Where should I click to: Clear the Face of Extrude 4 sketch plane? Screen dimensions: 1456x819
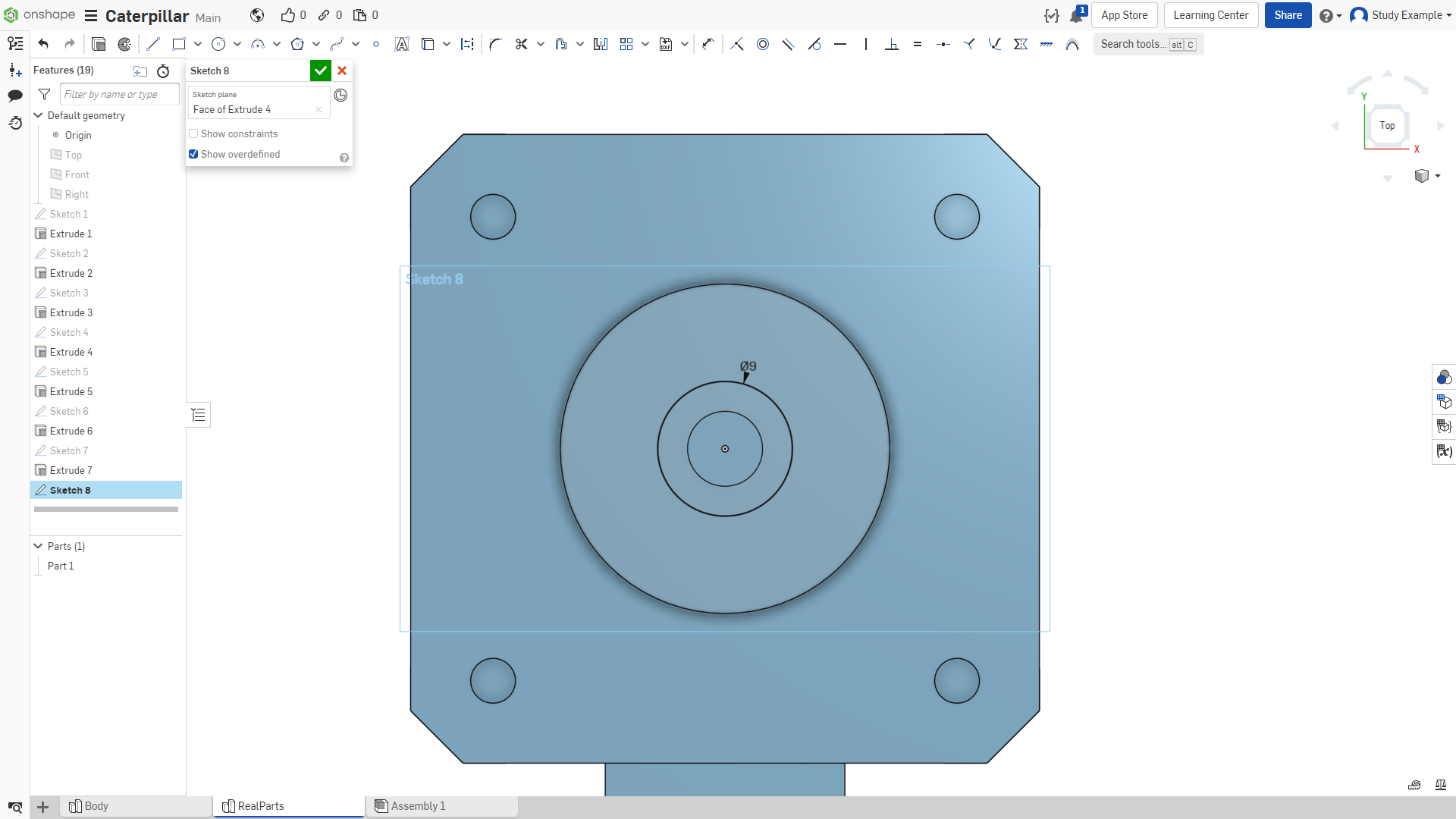(318, 109)
